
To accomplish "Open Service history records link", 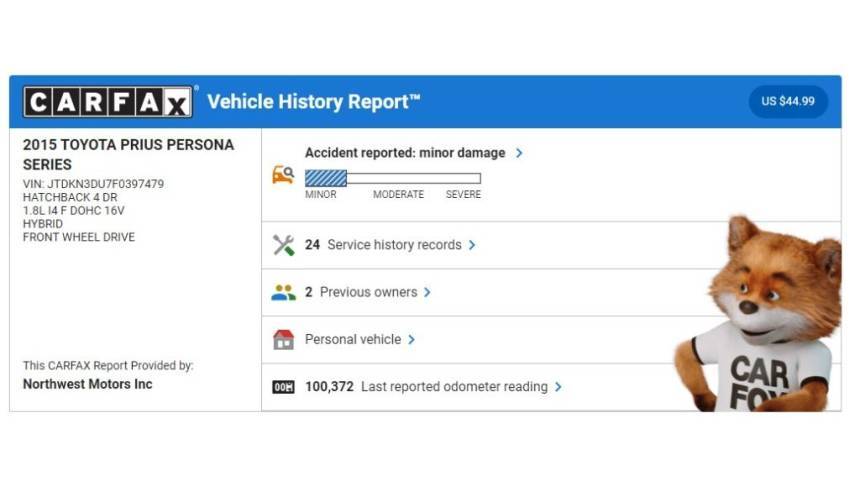I will (394, 245).
